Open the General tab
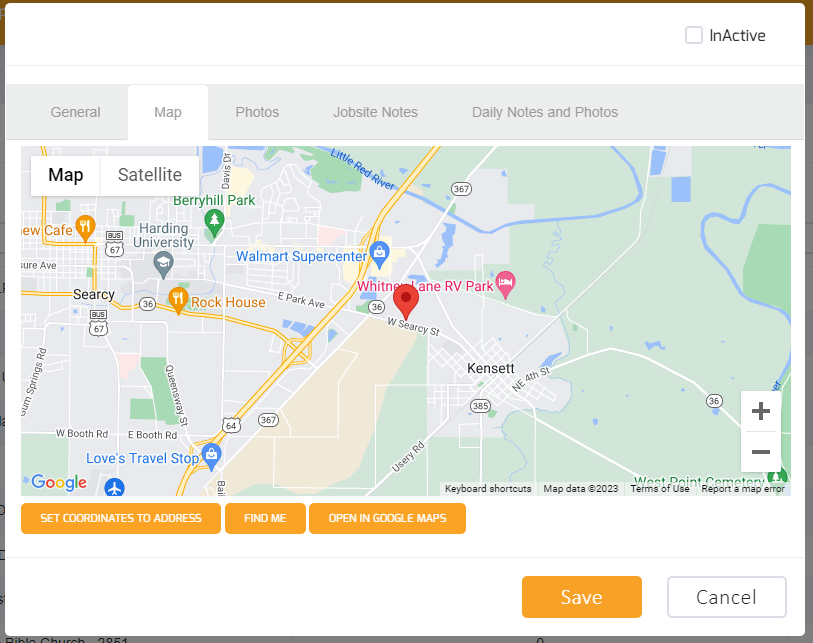 [x=75, y=112]
